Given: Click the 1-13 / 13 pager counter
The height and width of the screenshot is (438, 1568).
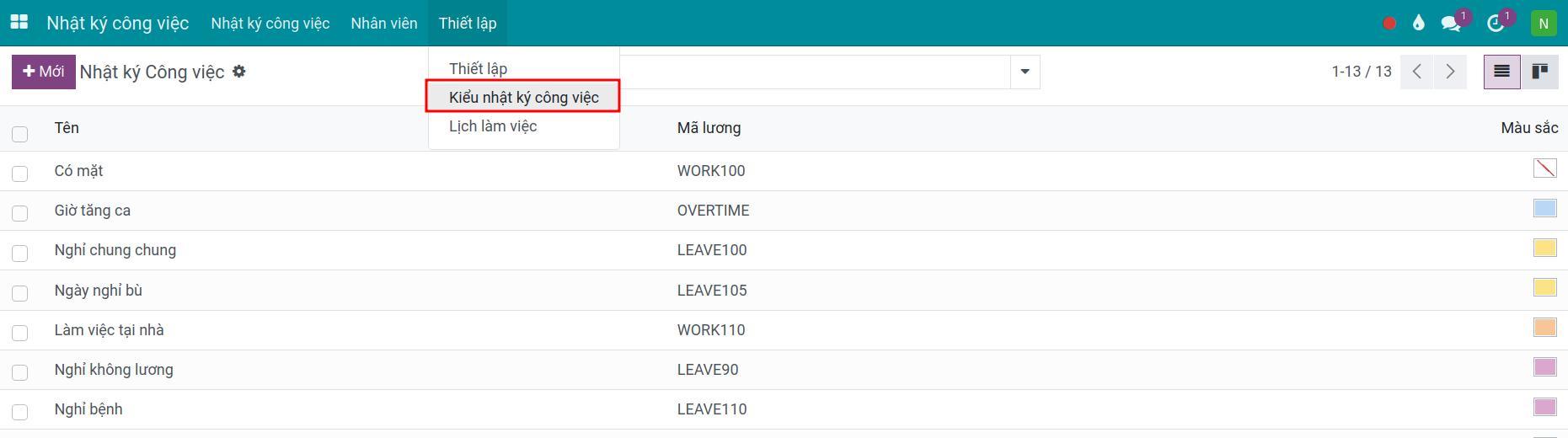Looking at the screenshot, I should tap(1362, 72).
